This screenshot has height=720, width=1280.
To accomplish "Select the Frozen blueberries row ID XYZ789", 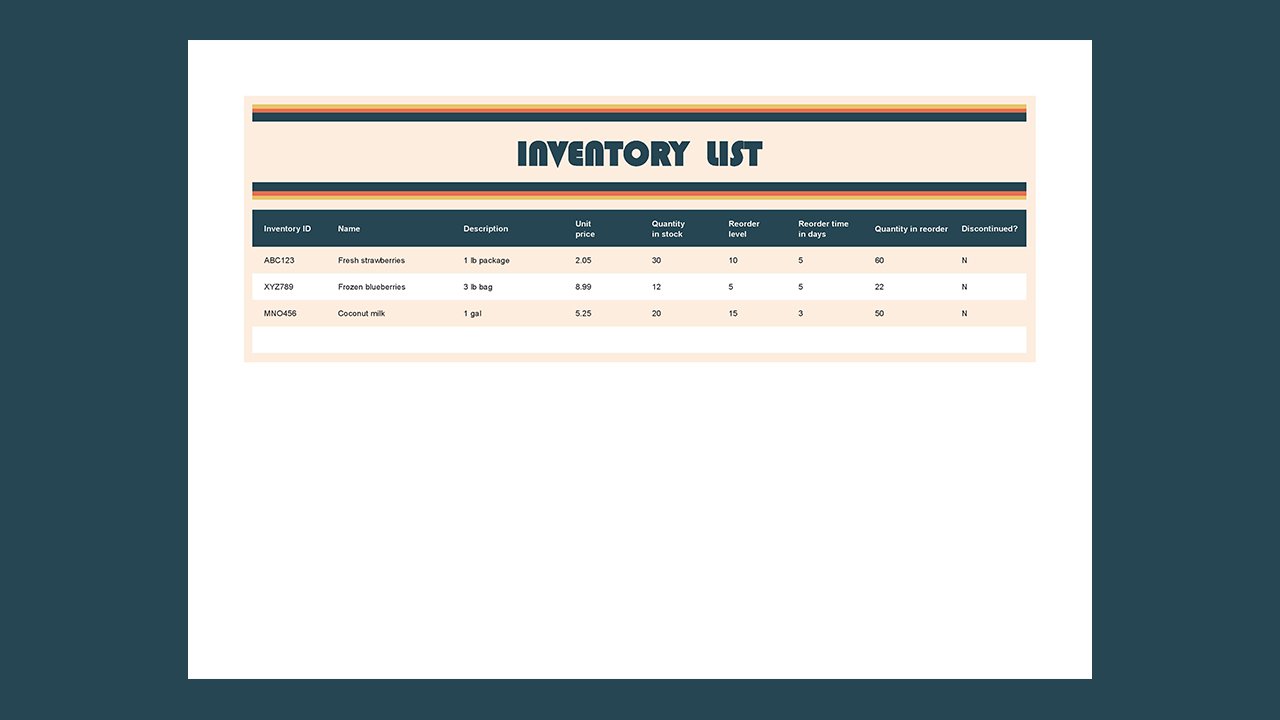I will pos(275,287).
